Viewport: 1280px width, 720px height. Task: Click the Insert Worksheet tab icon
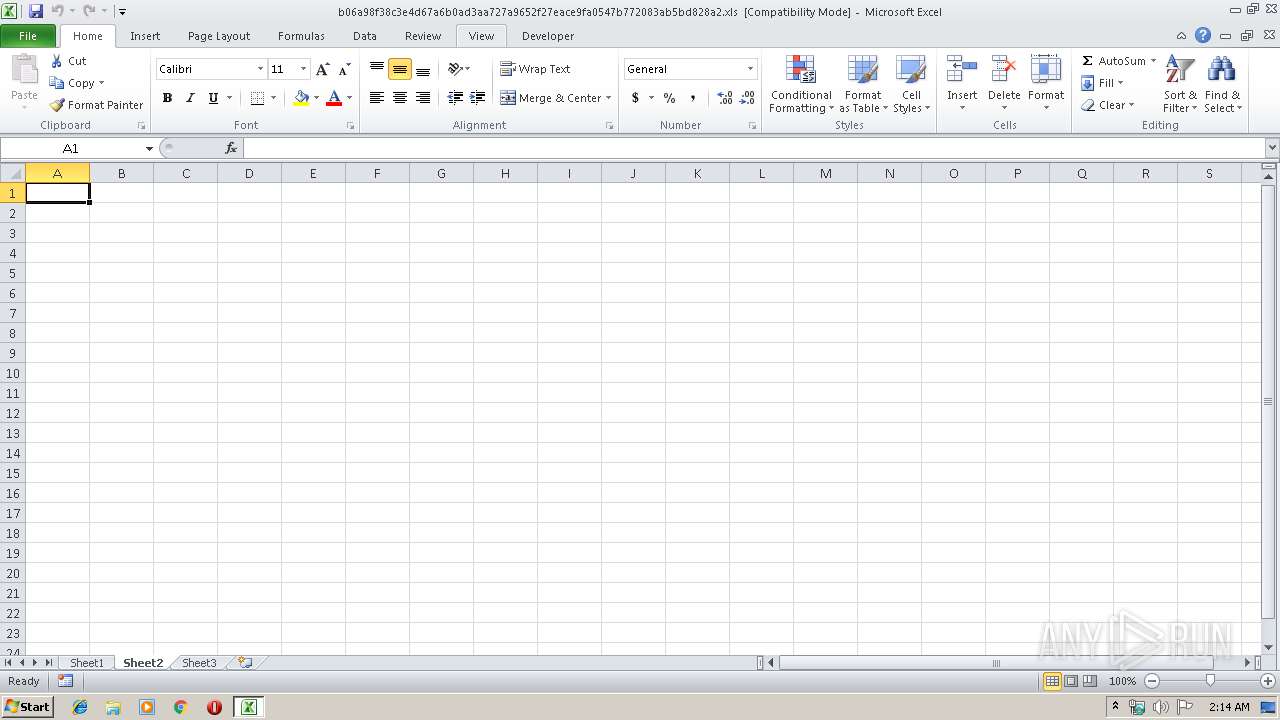point(243,663)
